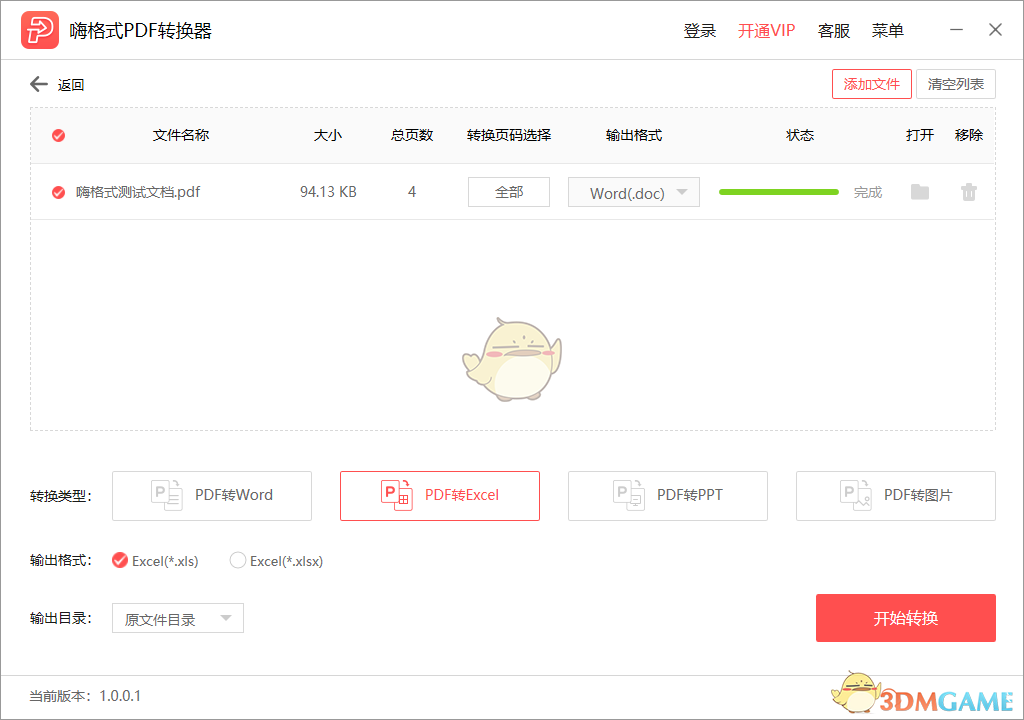Open the Word(.doc) output format dropdown

634,193
